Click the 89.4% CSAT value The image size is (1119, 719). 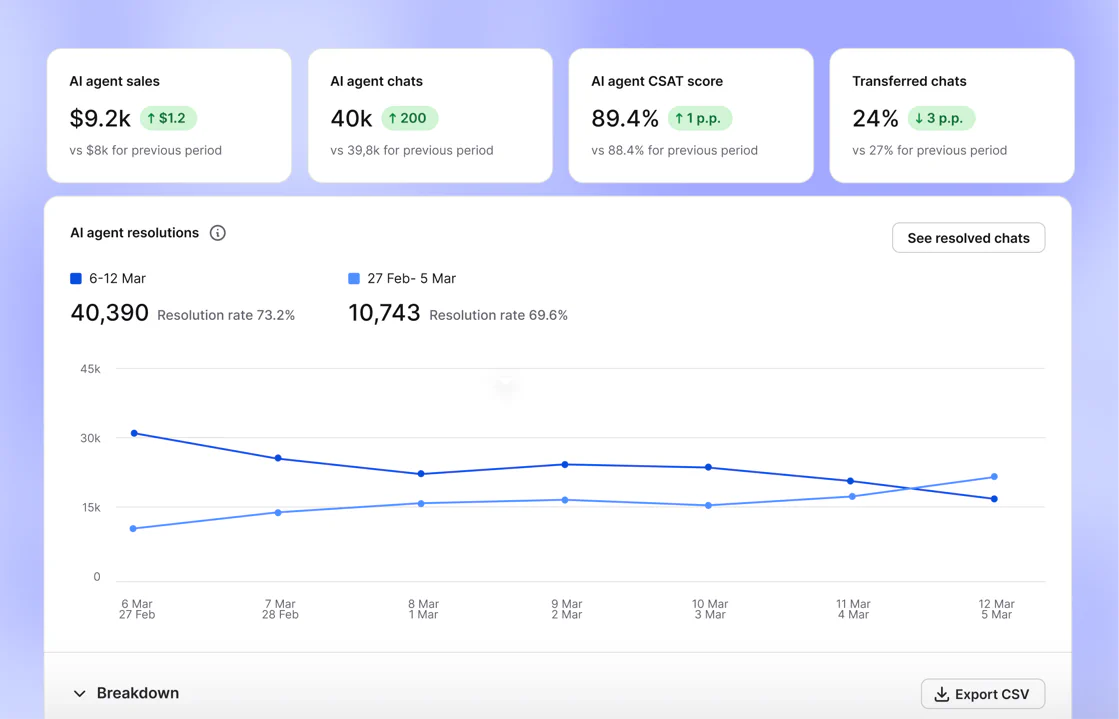[624, 119]
